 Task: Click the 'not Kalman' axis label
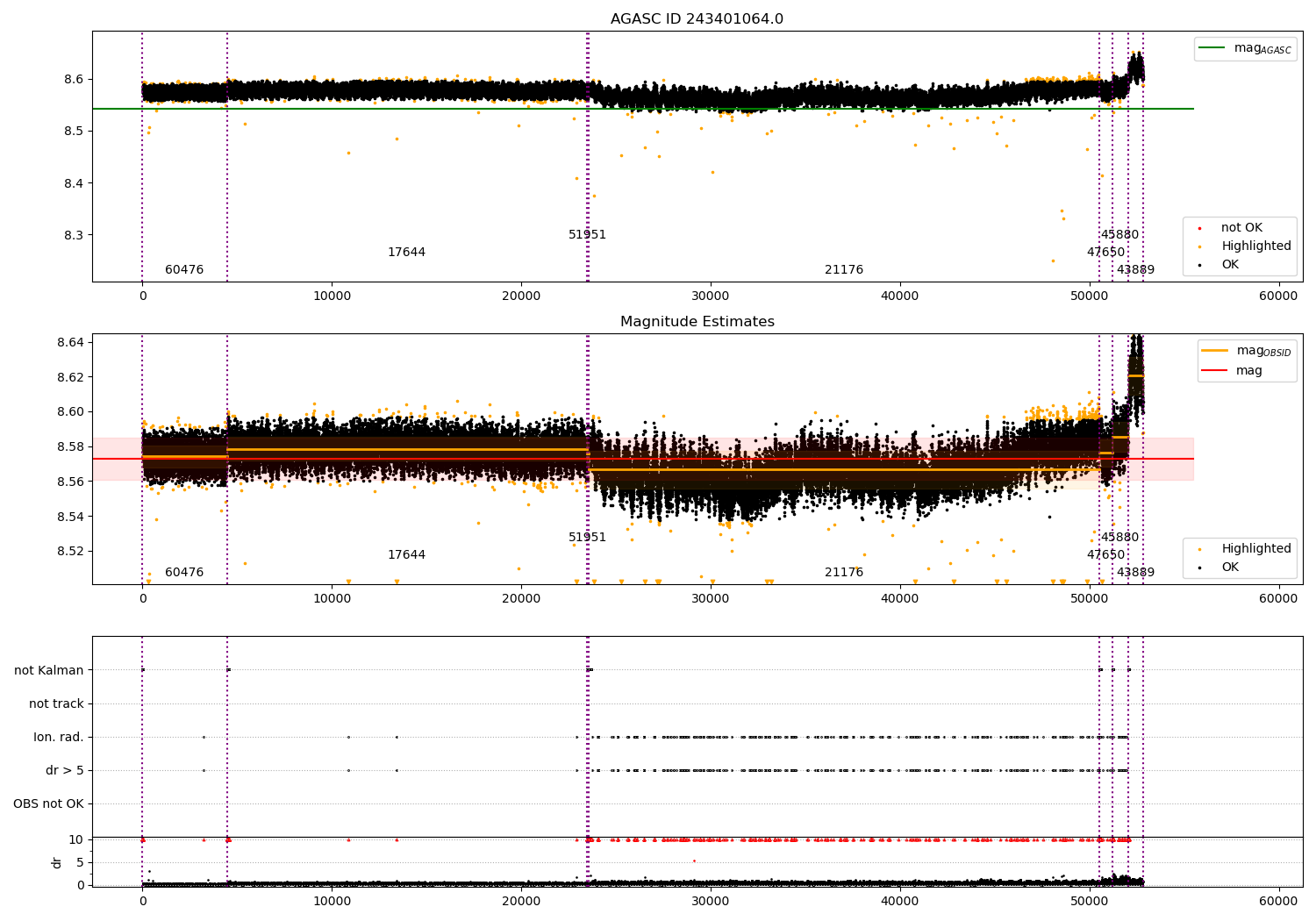pos(49,670)
